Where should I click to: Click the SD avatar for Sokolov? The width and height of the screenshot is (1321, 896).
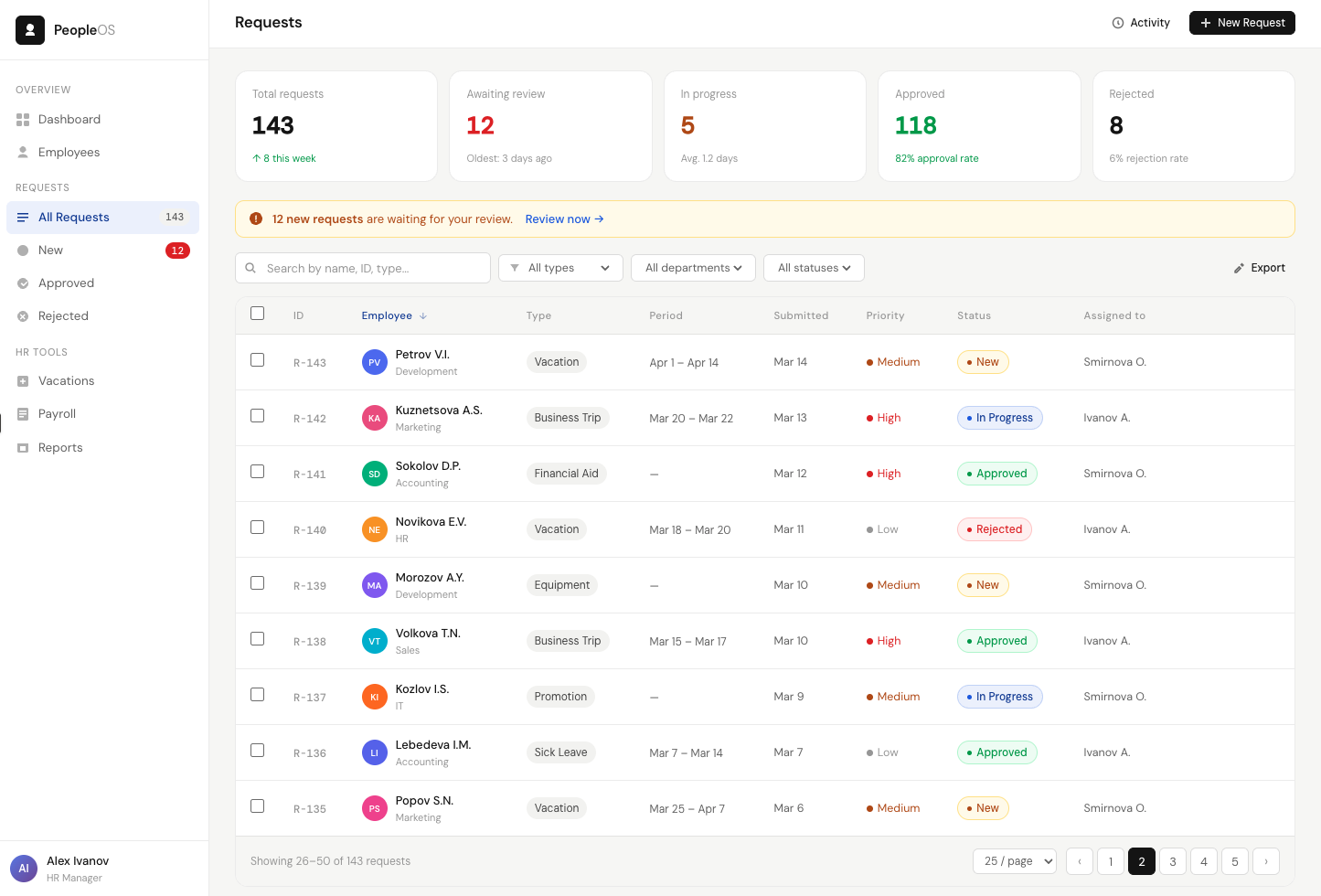[375, 475]
